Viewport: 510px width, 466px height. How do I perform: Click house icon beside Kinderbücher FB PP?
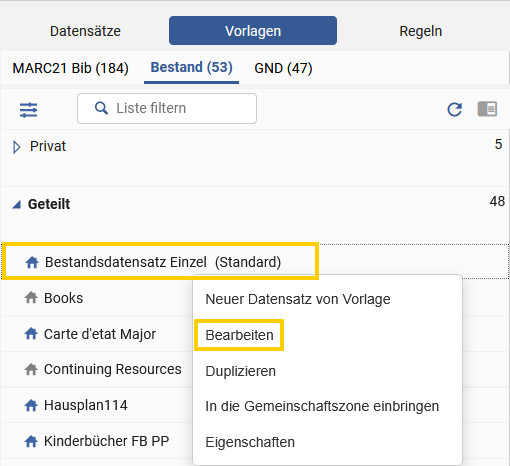point(31,441)
